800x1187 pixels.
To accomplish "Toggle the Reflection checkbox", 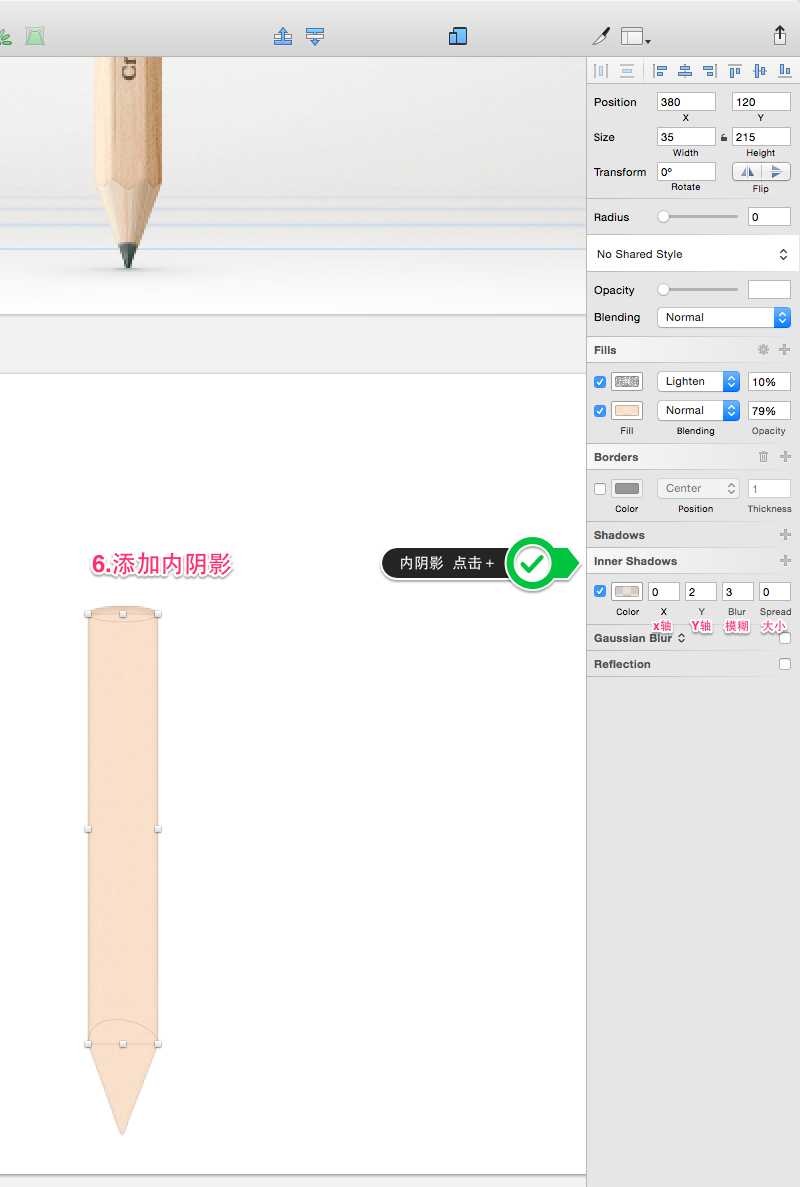I will tap(785, 664).
